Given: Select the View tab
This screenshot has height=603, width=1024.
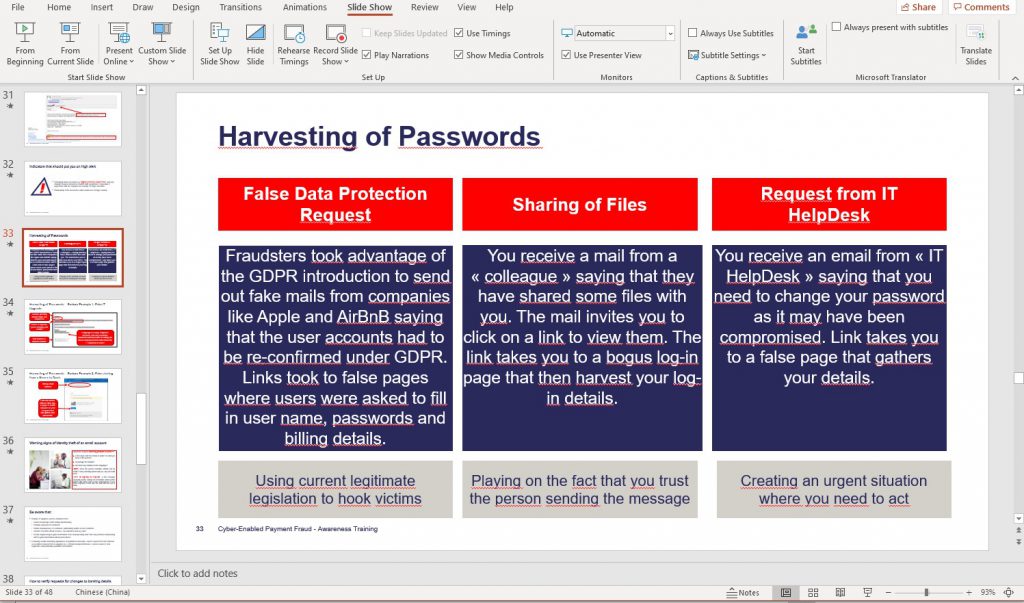Looking at the screenshot, I should 466,7.
